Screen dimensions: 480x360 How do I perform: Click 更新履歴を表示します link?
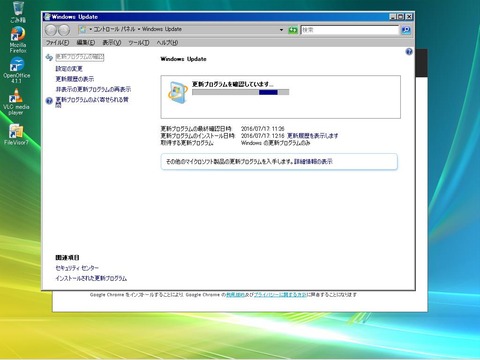pyautogui.click(x=313, y=136)
